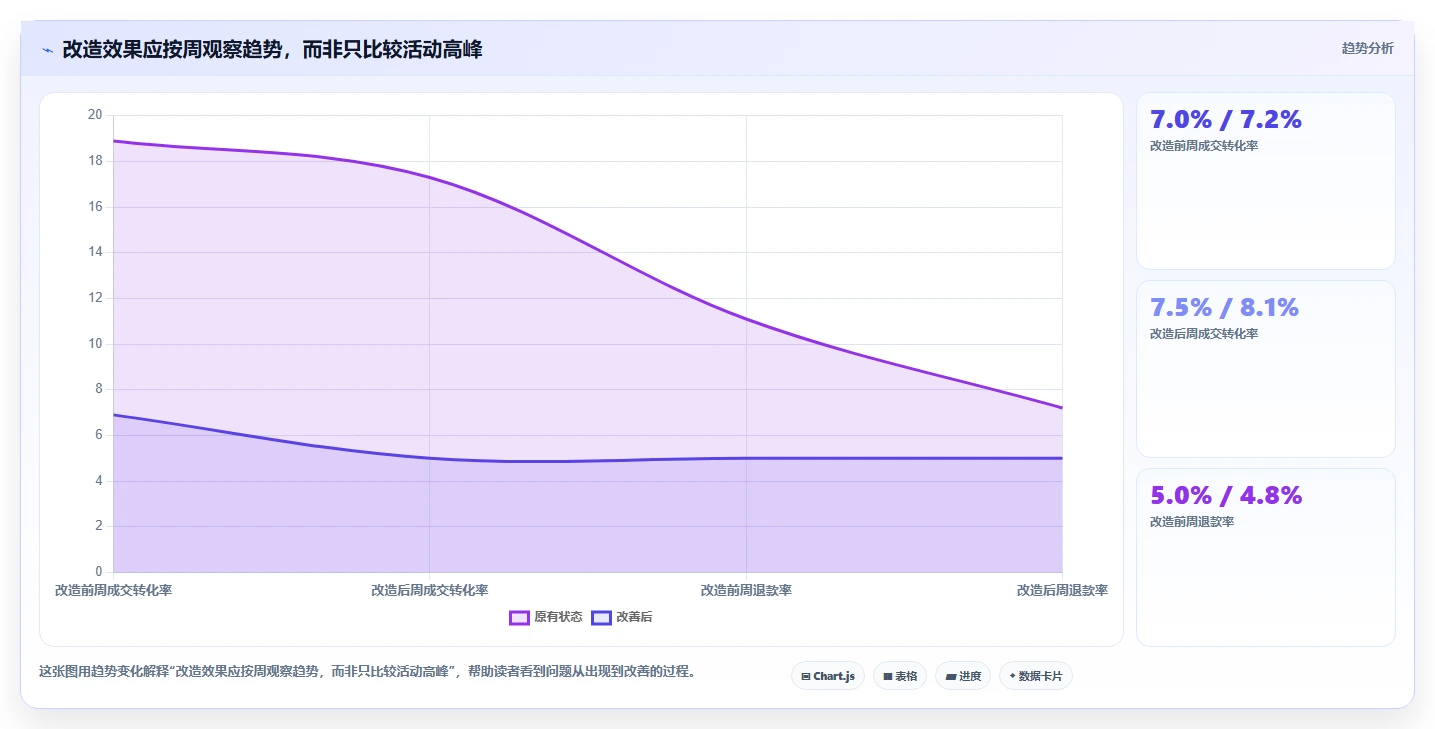Click the y-axis value 10
The width and height of the screenshot is (1435, 729).
point(95,344)
